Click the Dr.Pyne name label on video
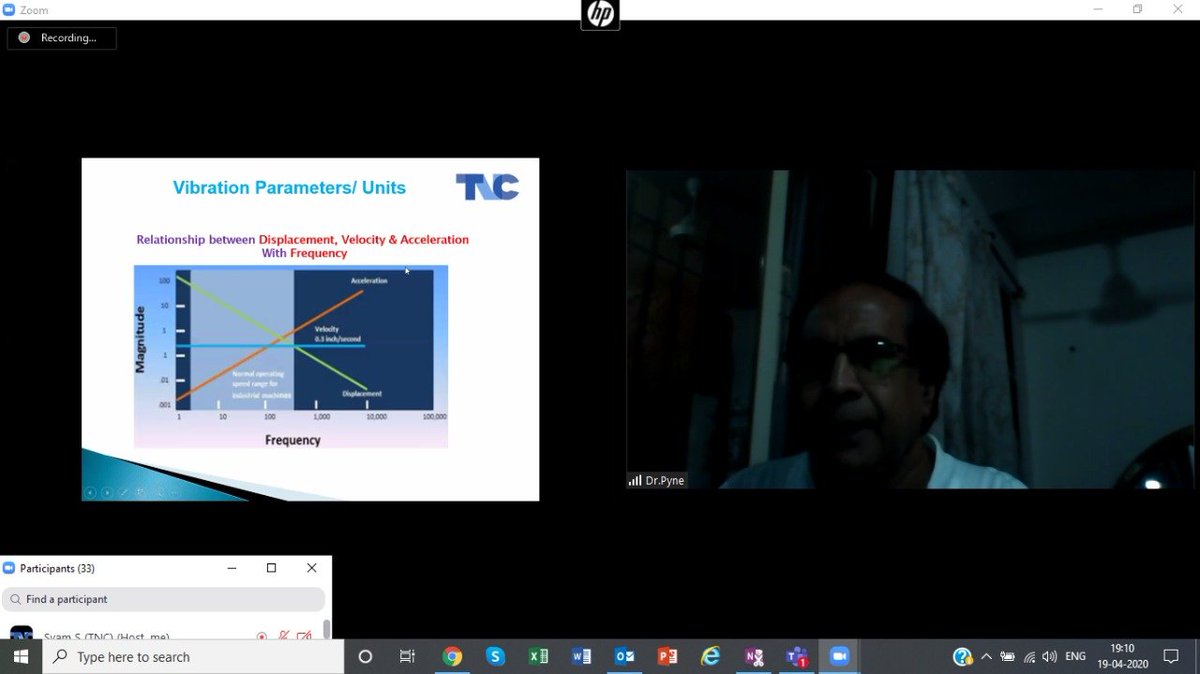 pos(666,481)
